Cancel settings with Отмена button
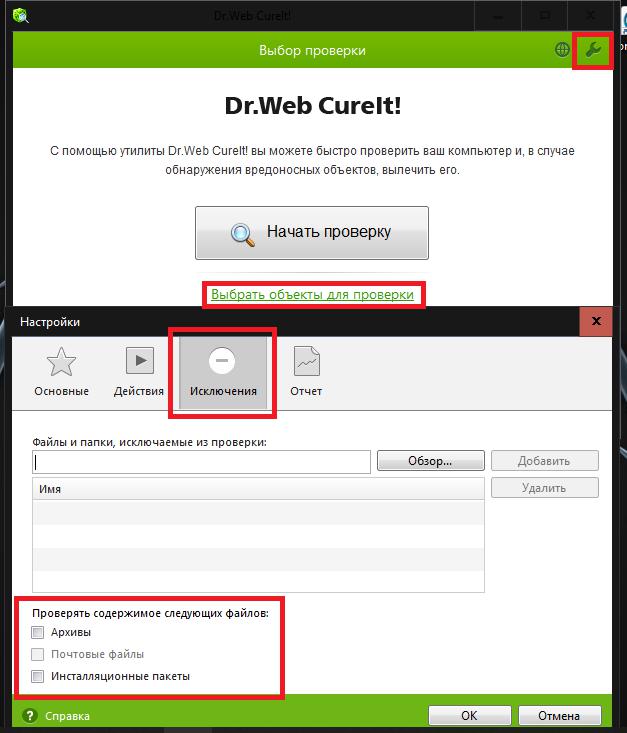The image size is (627, 733). pos(559,716)
